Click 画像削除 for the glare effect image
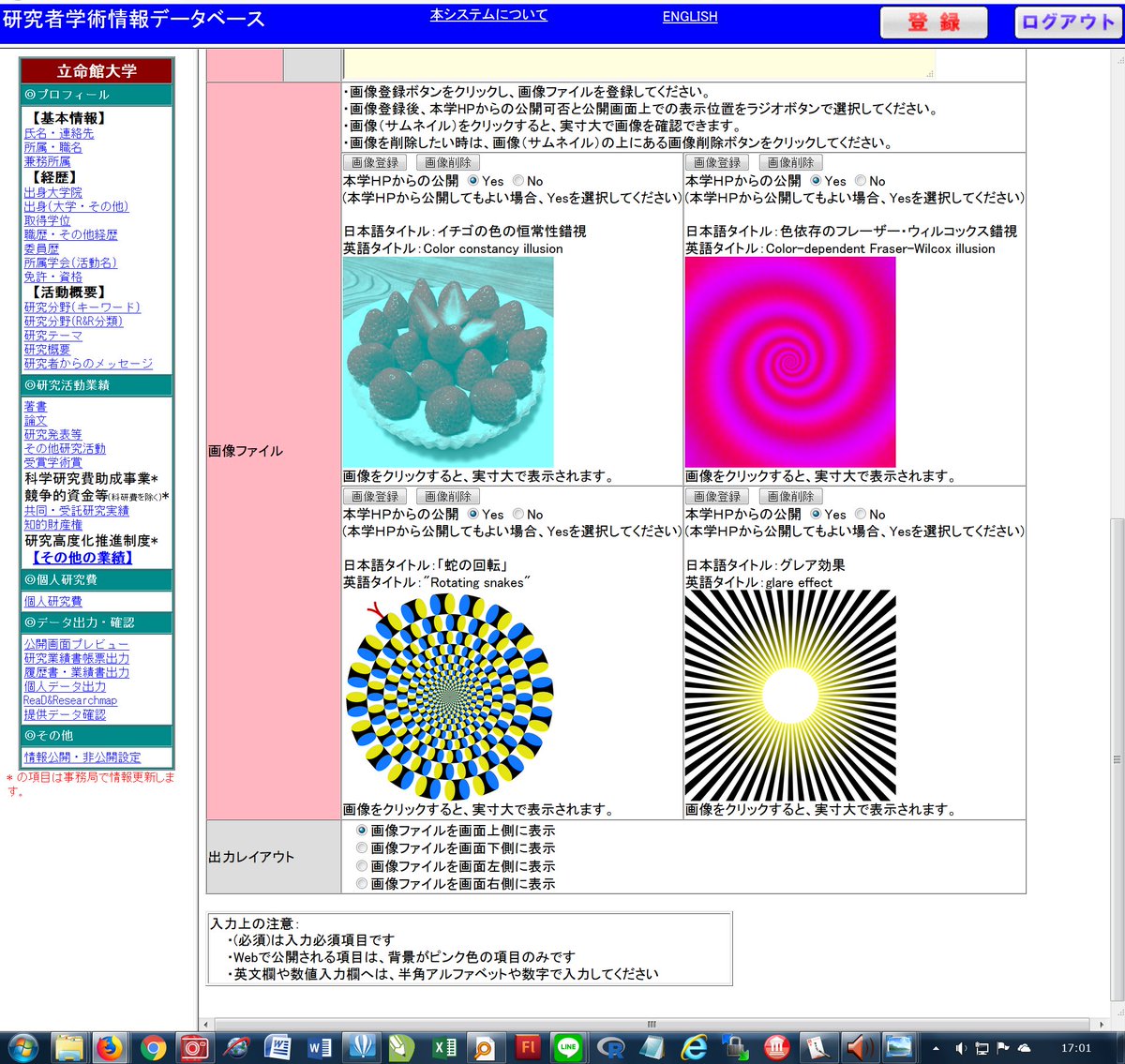This screenshot has height=1064, width=1125. [x=790, y=496]
